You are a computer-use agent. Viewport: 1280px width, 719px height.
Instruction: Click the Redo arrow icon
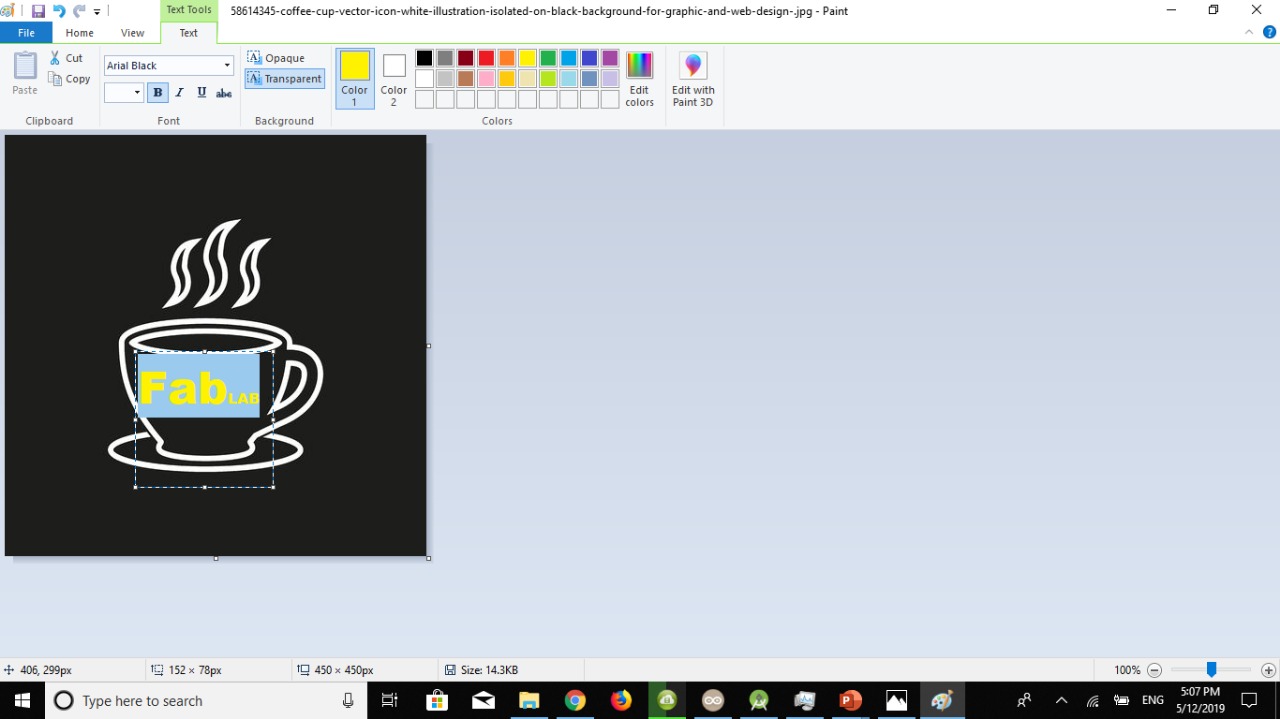tap(79, 11)
